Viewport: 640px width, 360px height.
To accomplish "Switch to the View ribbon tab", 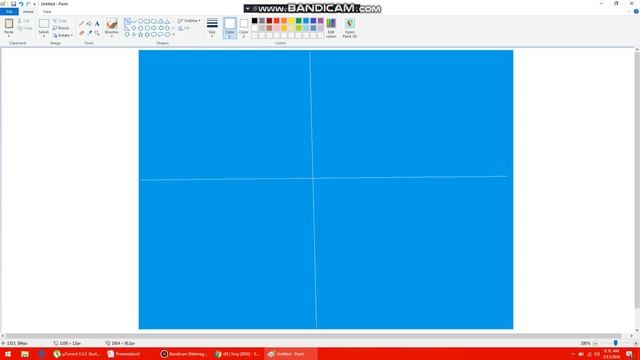I will coord(47,12).
